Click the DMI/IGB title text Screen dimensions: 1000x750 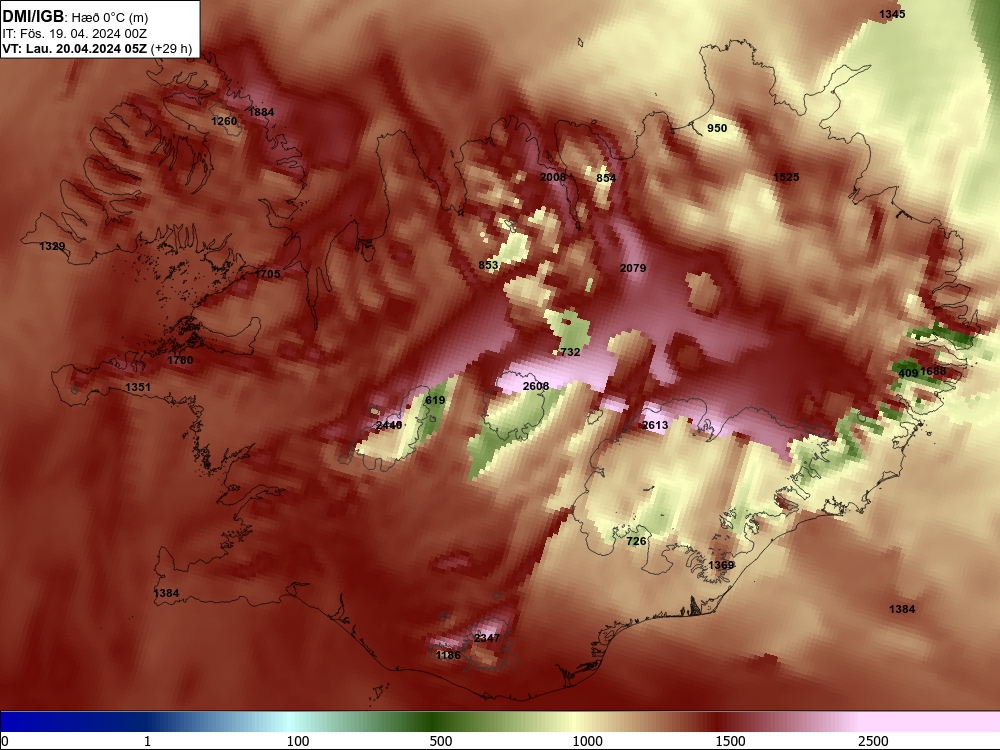point(33,17)
